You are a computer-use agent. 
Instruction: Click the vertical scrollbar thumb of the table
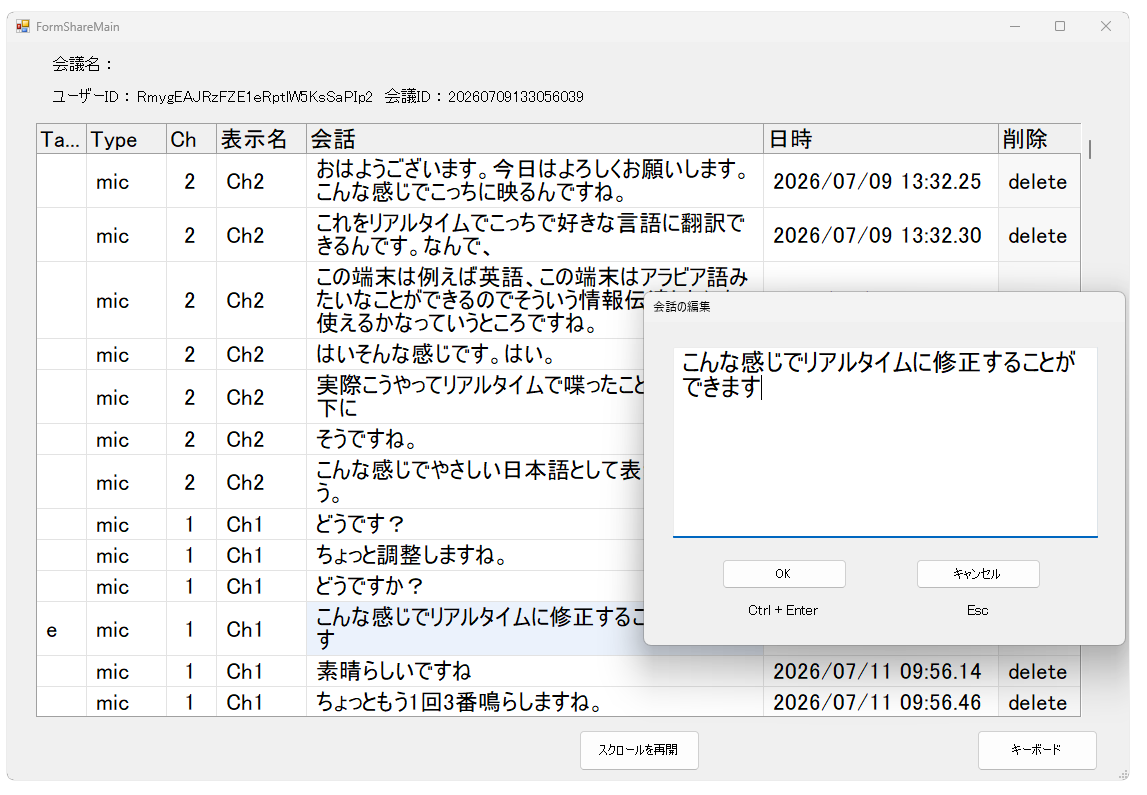click(x=1090, y=149)
